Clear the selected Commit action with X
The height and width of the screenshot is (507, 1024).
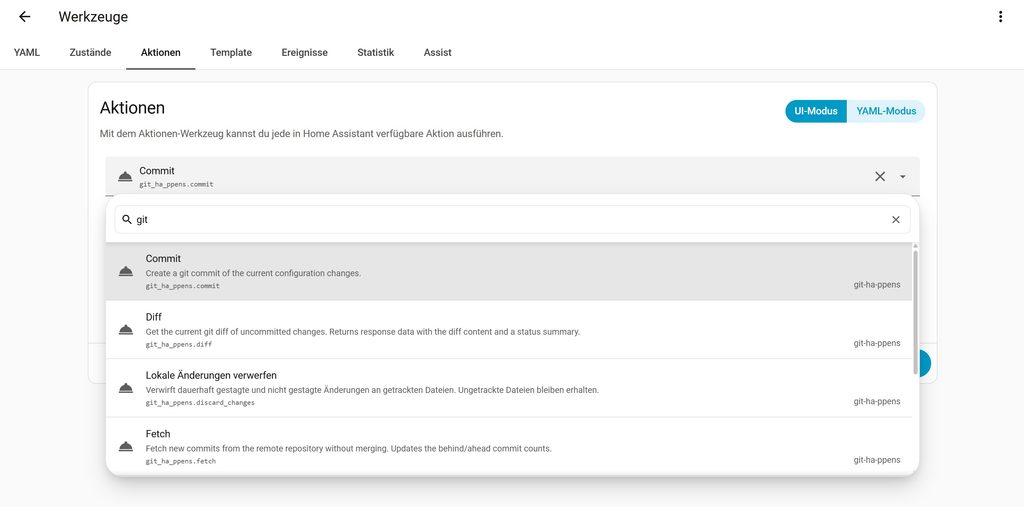(880, 176)
